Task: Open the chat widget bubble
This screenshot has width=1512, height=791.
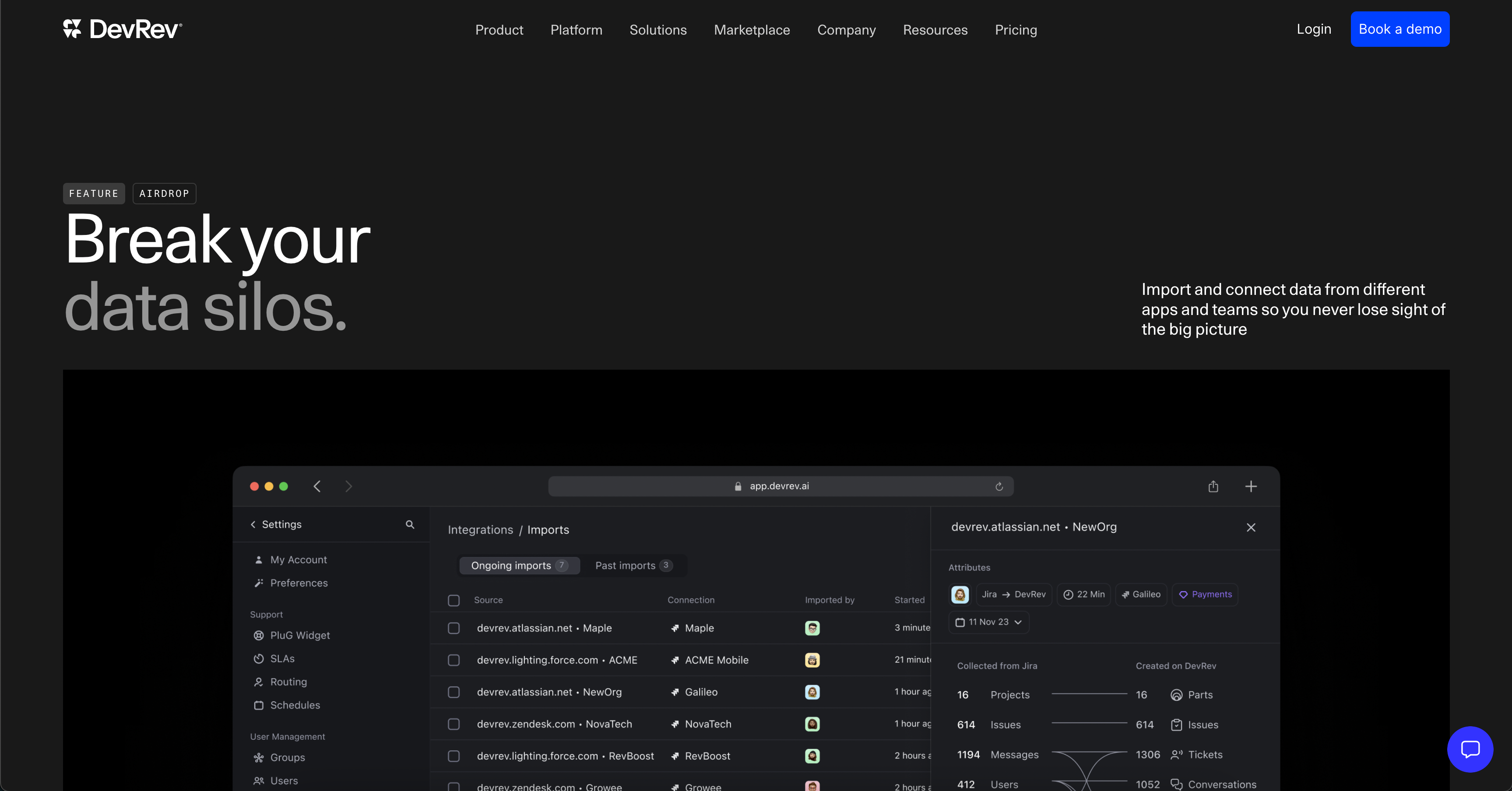Action: click(1470, 749)
